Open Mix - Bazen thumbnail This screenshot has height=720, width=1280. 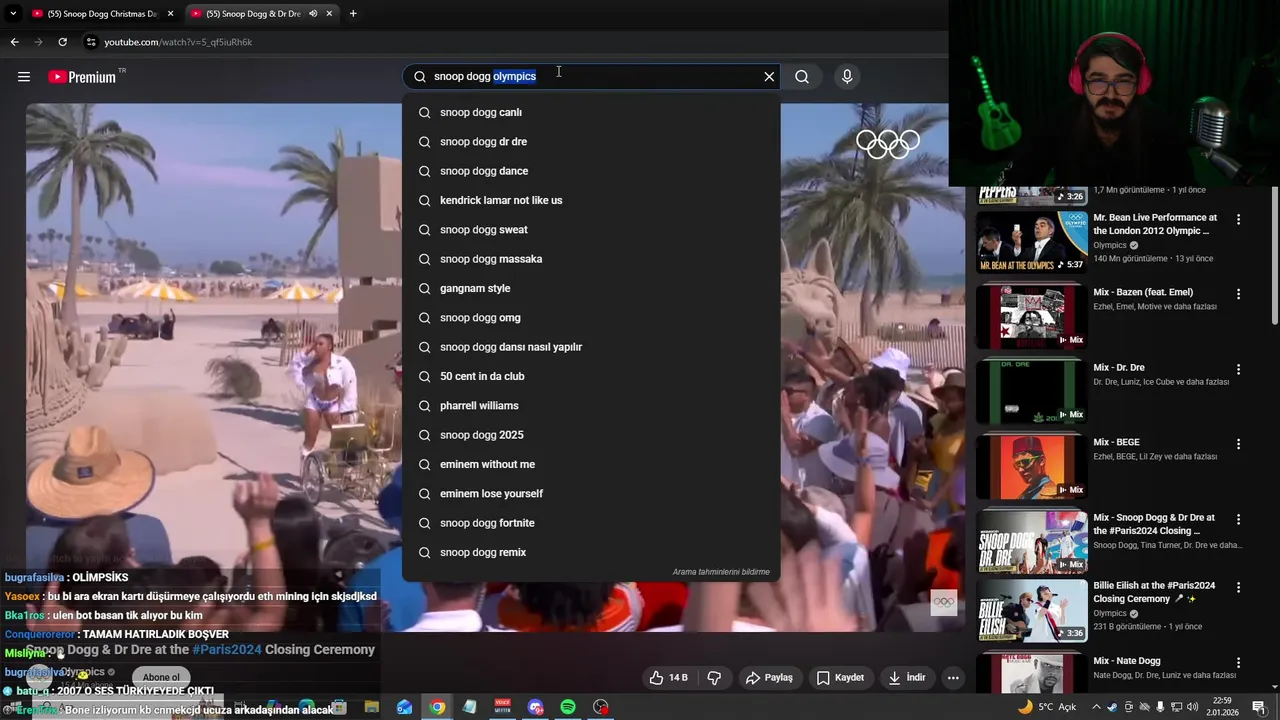[x=1032, y=316]
